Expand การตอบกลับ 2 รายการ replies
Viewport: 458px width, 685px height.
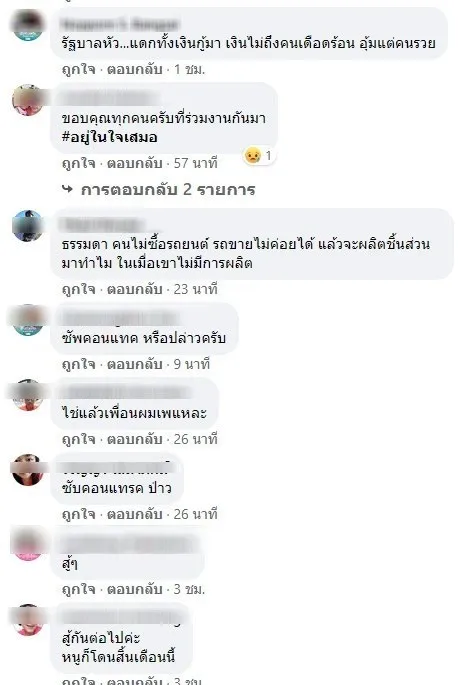click(x=168, y=190)
